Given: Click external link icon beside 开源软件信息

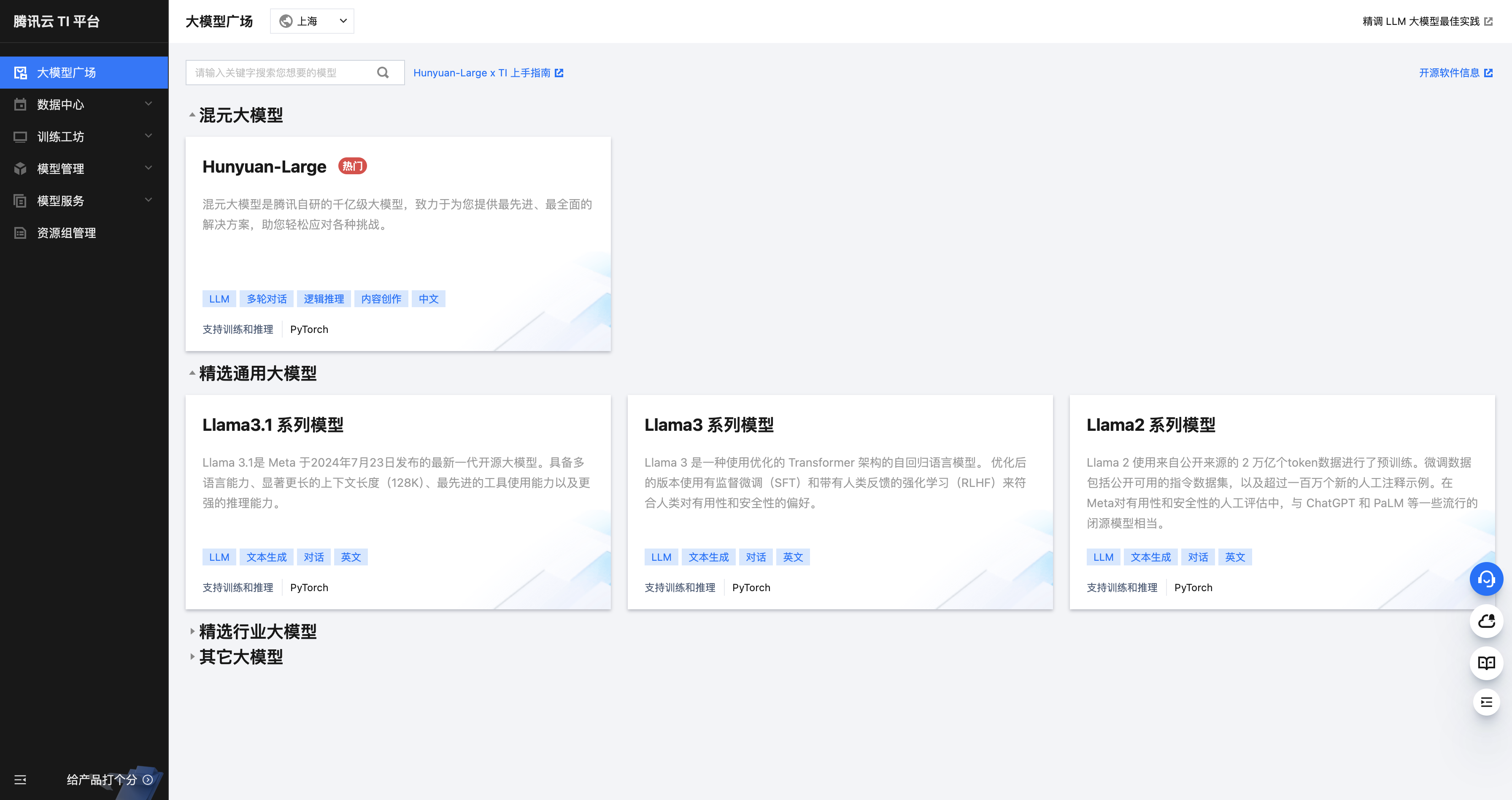Looking at the screenshot, I should pos(1488,73).
